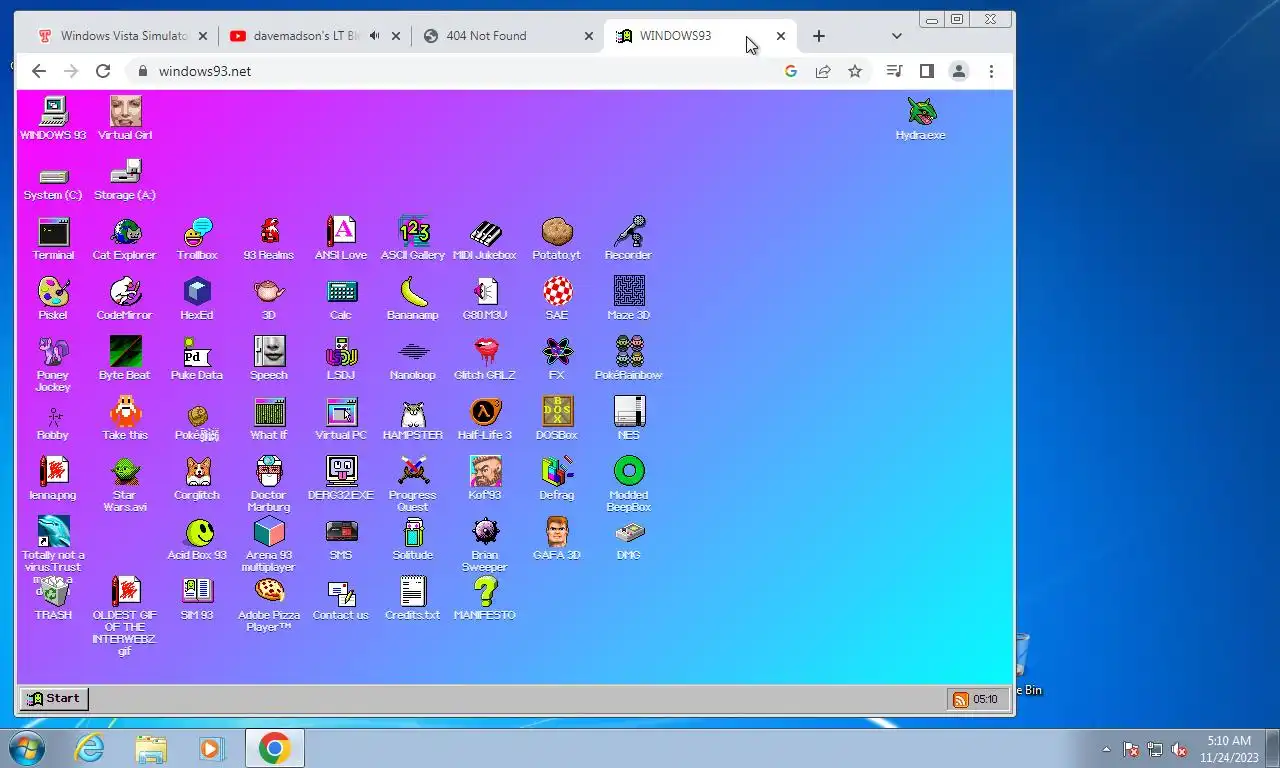
Task: Open Corglitch corgi icon
Action: coord(197,478)
